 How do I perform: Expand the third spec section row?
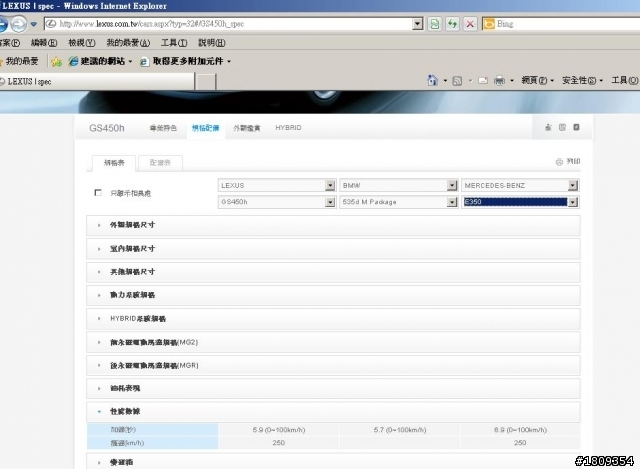click(333, 272)
